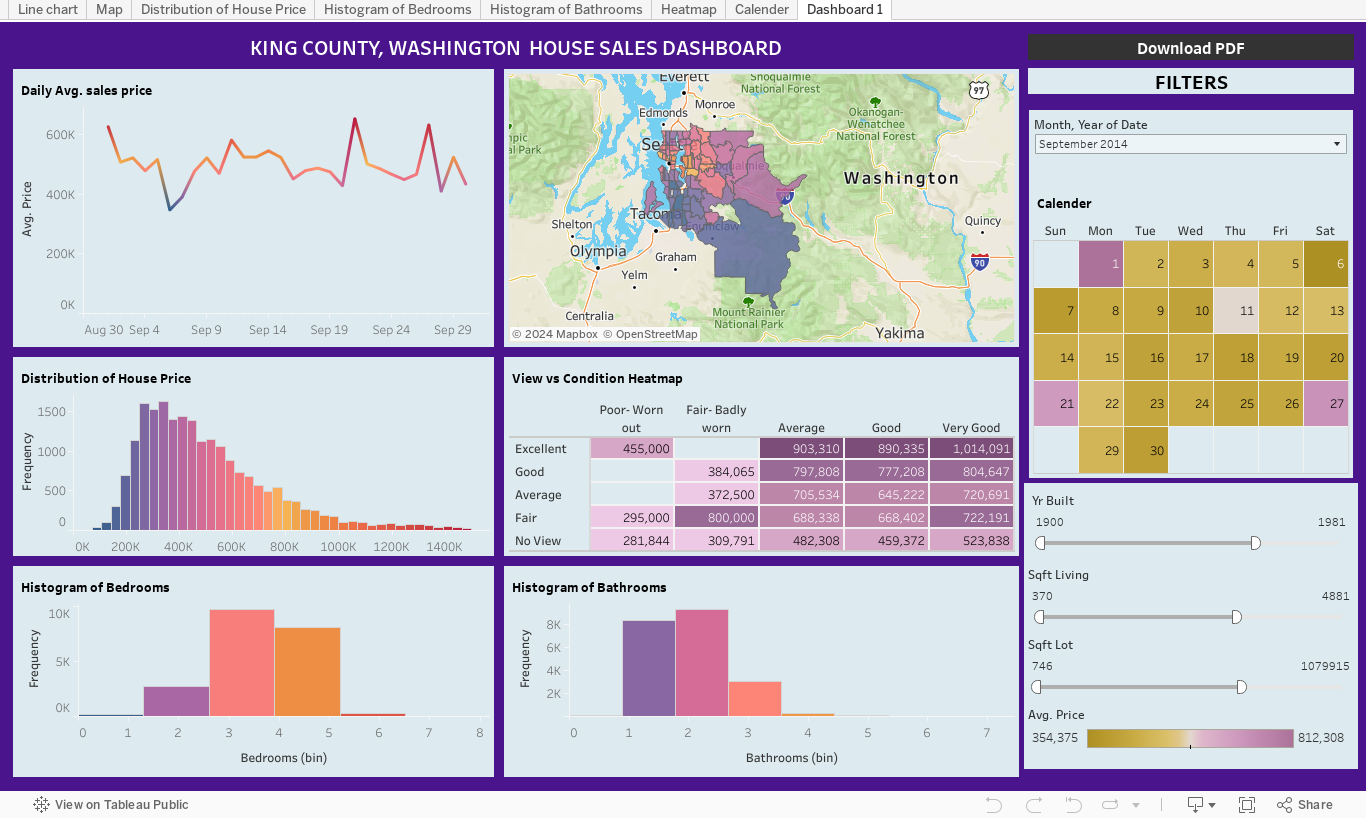Click the Sqft Lot slider right handle
1366x818 pixels.
tap(1241, 687)
